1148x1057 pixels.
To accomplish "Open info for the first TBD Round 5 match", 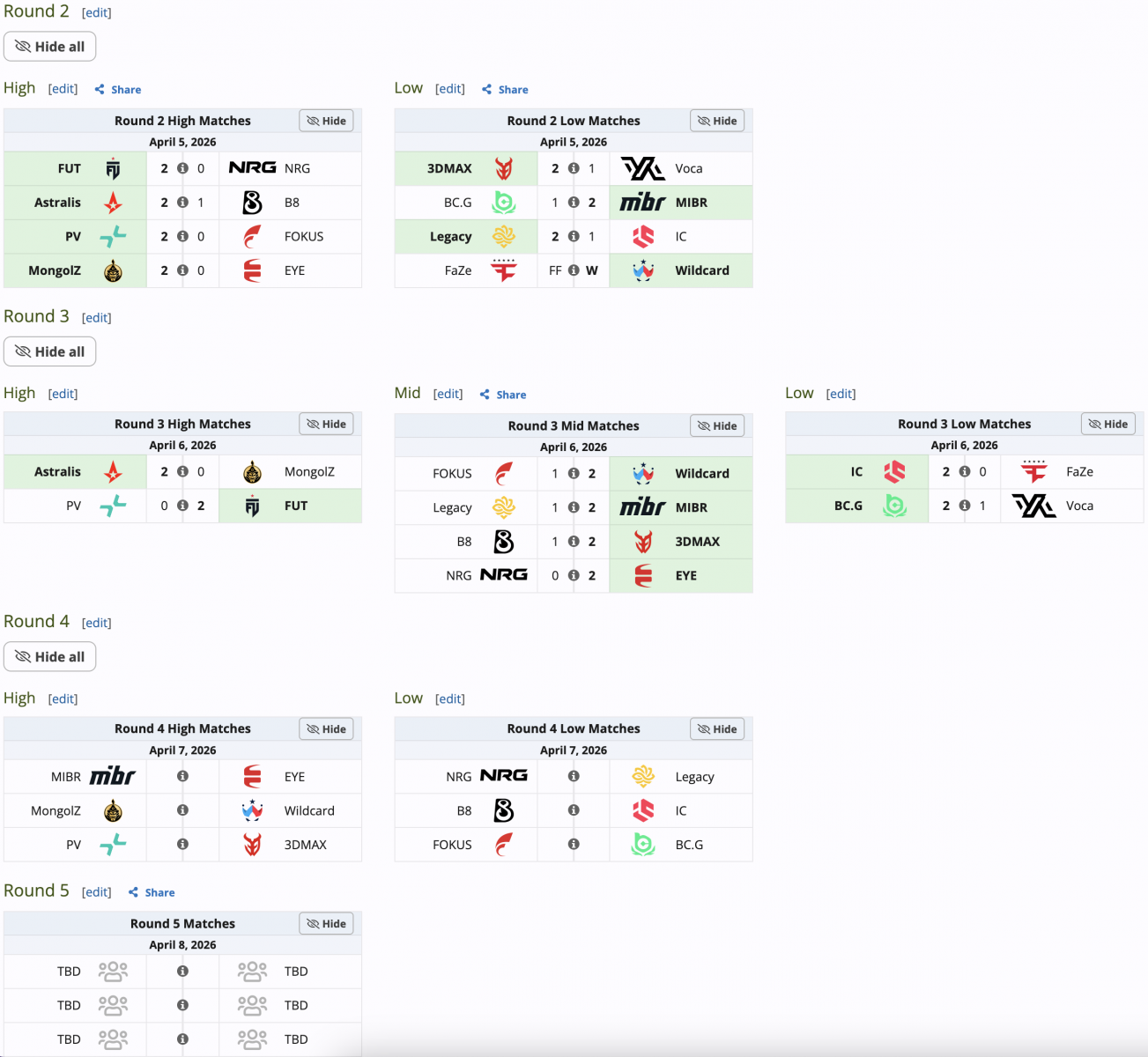I will coord(182,971).
